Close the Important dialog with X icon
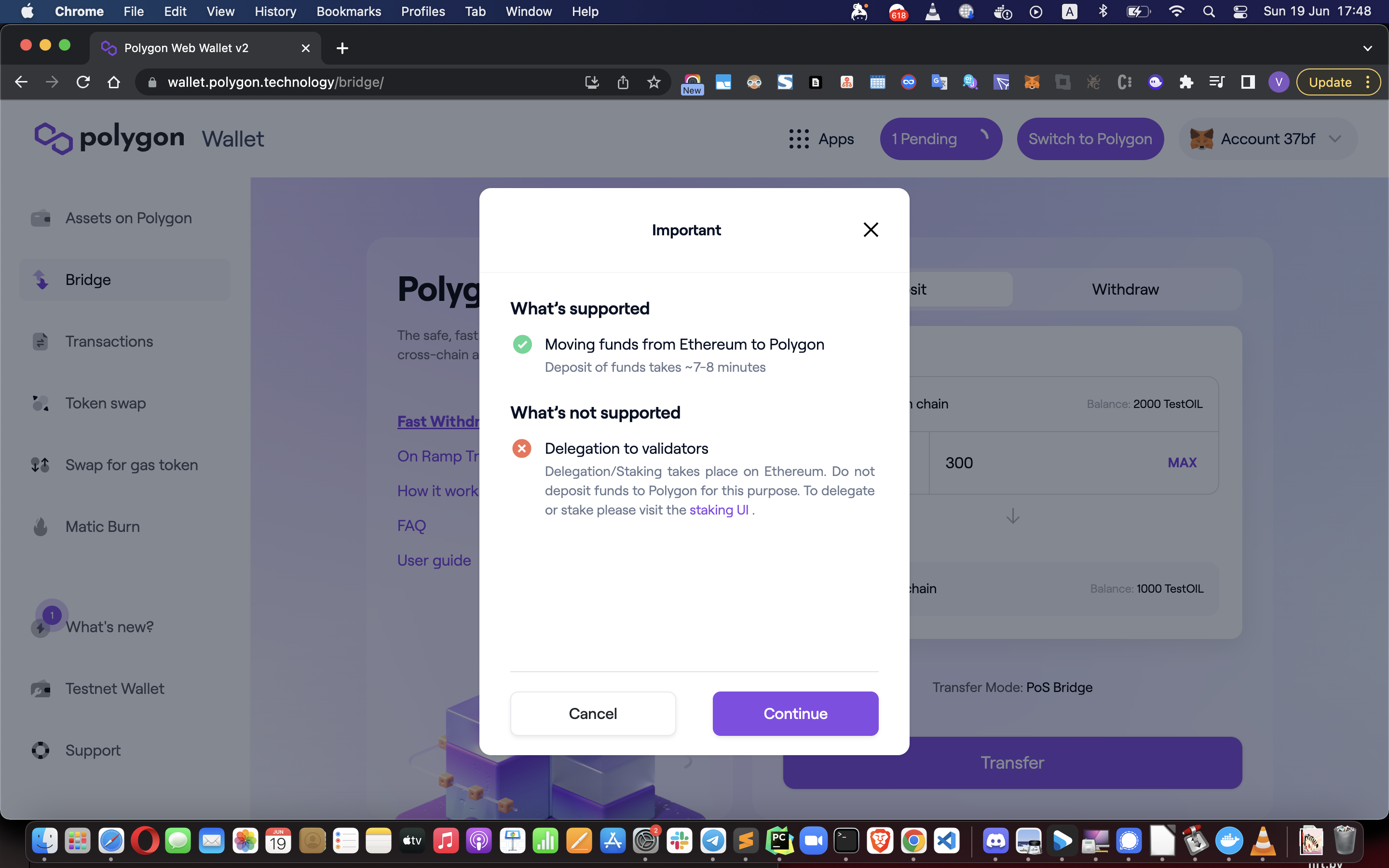This screenshot has width=1389, height=868. click(x=870, y=230)
